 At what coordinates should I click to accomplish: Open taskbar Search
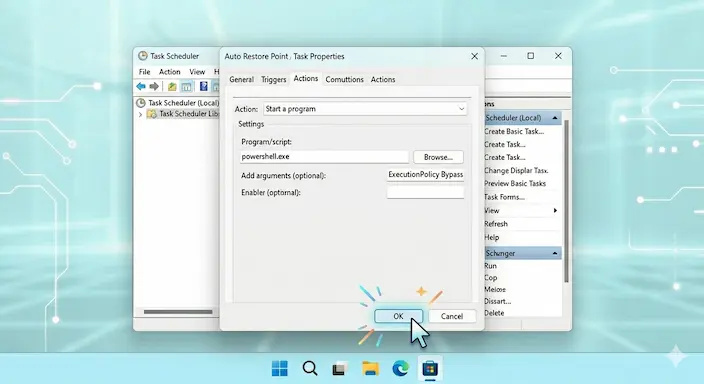coord(310,369)
